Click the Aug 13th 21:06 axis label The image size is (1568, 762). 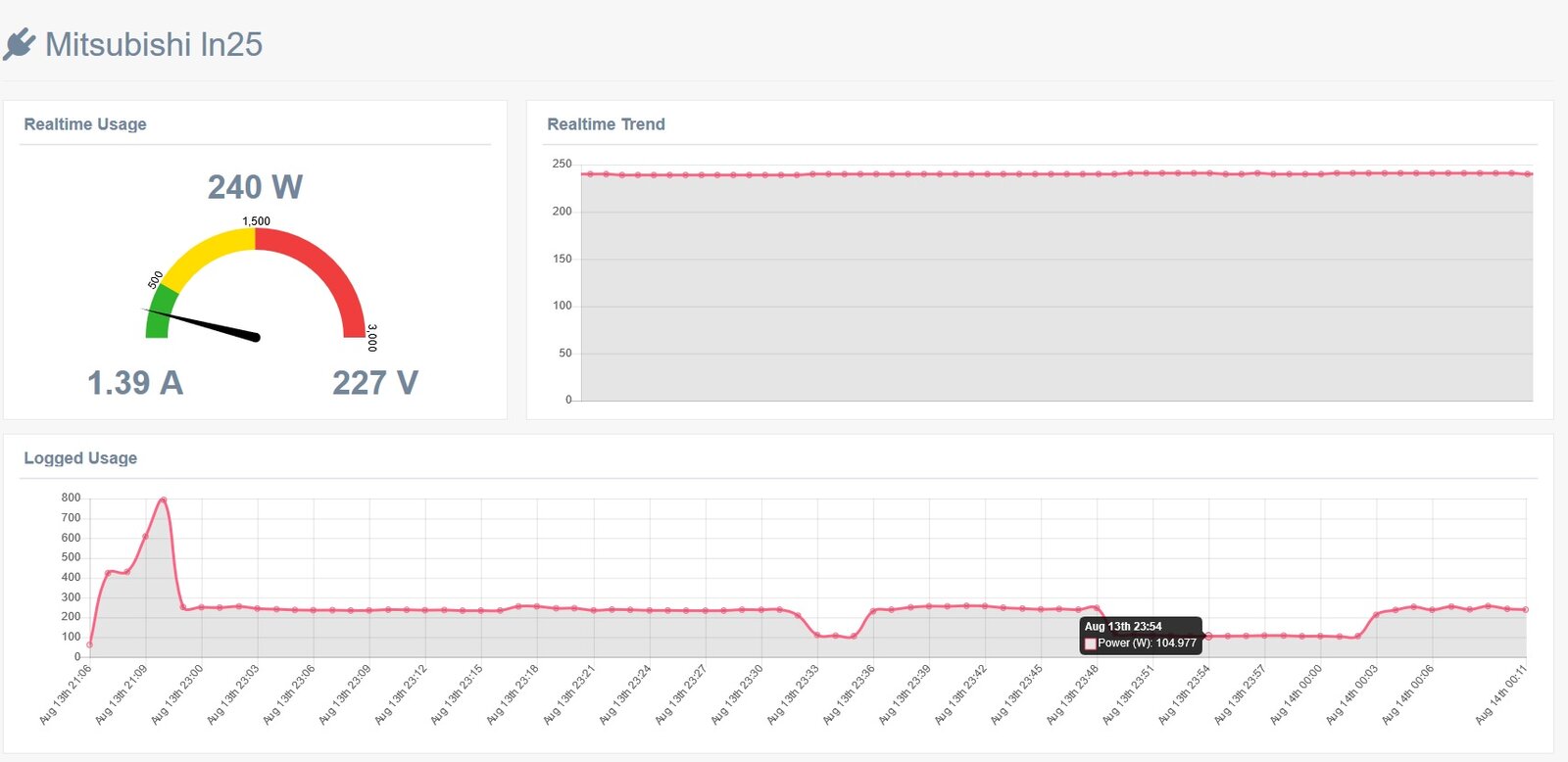(x=66, y=694)
